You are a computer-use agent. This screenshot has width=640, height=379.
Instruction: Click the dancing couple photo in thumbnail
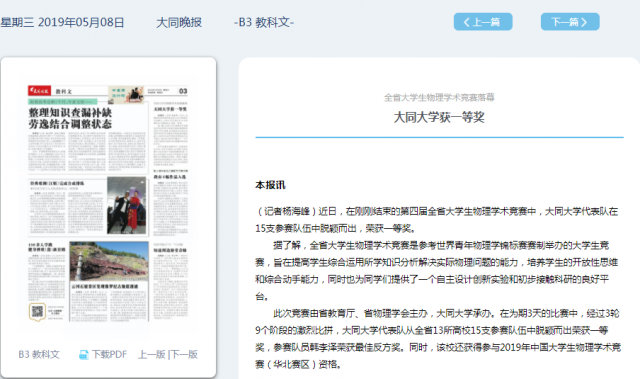coord(127,206)
